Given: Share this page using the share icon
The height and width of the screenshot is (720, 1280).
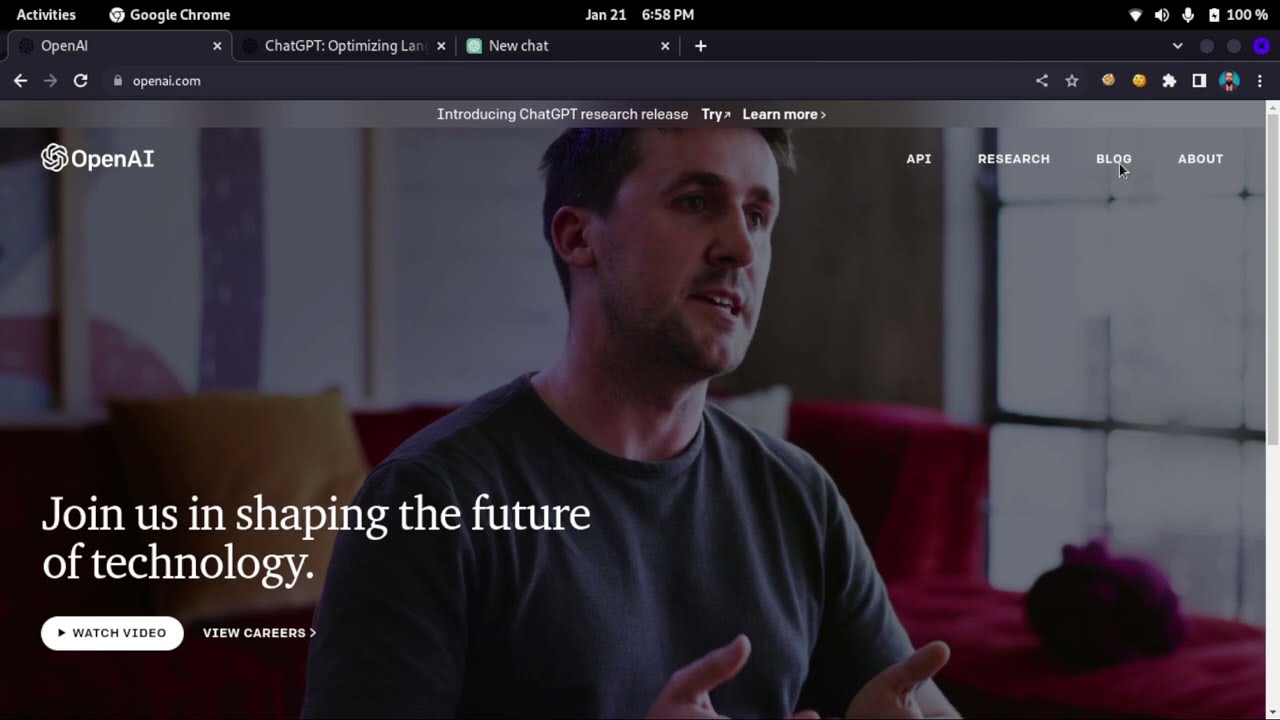Looking at the screenshot, I should (1042, 81).
